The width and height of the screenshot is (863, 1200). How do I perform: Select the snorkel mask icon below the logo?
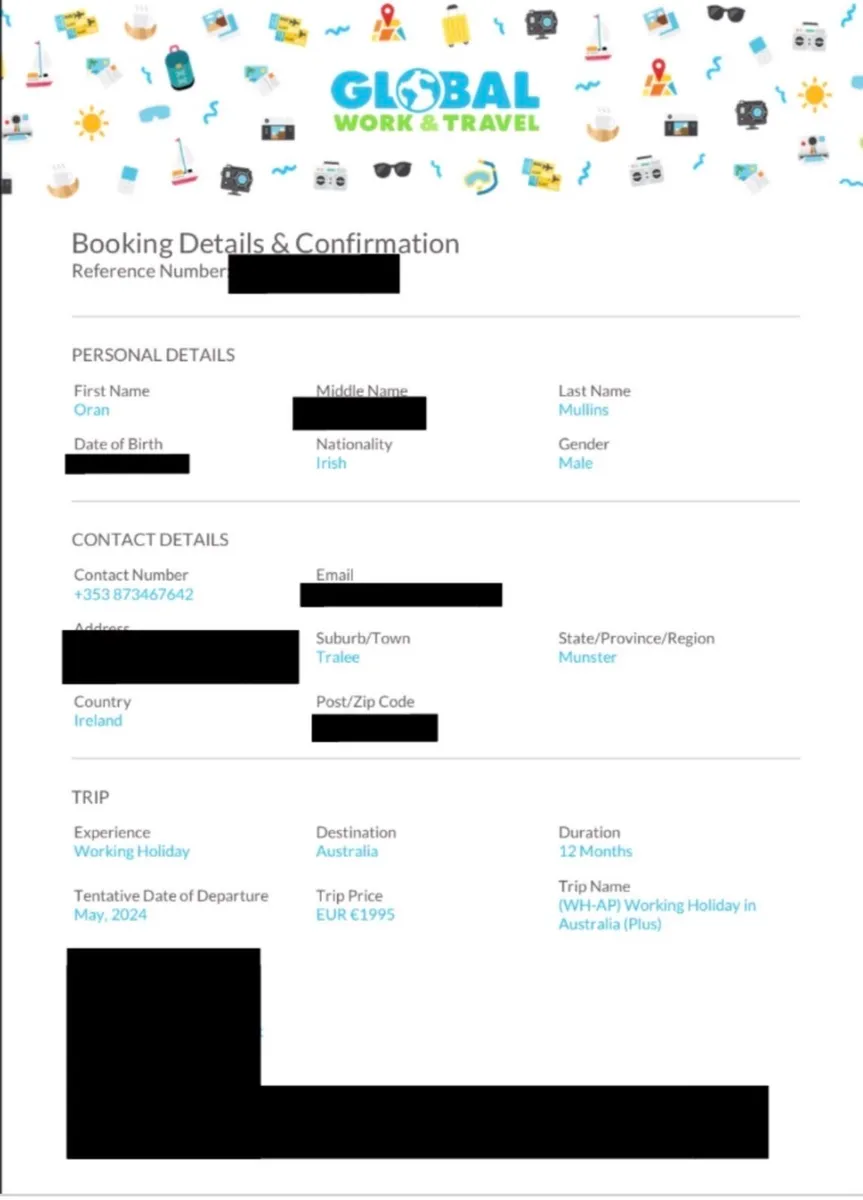pyautogui.click(x=480, y=178)
